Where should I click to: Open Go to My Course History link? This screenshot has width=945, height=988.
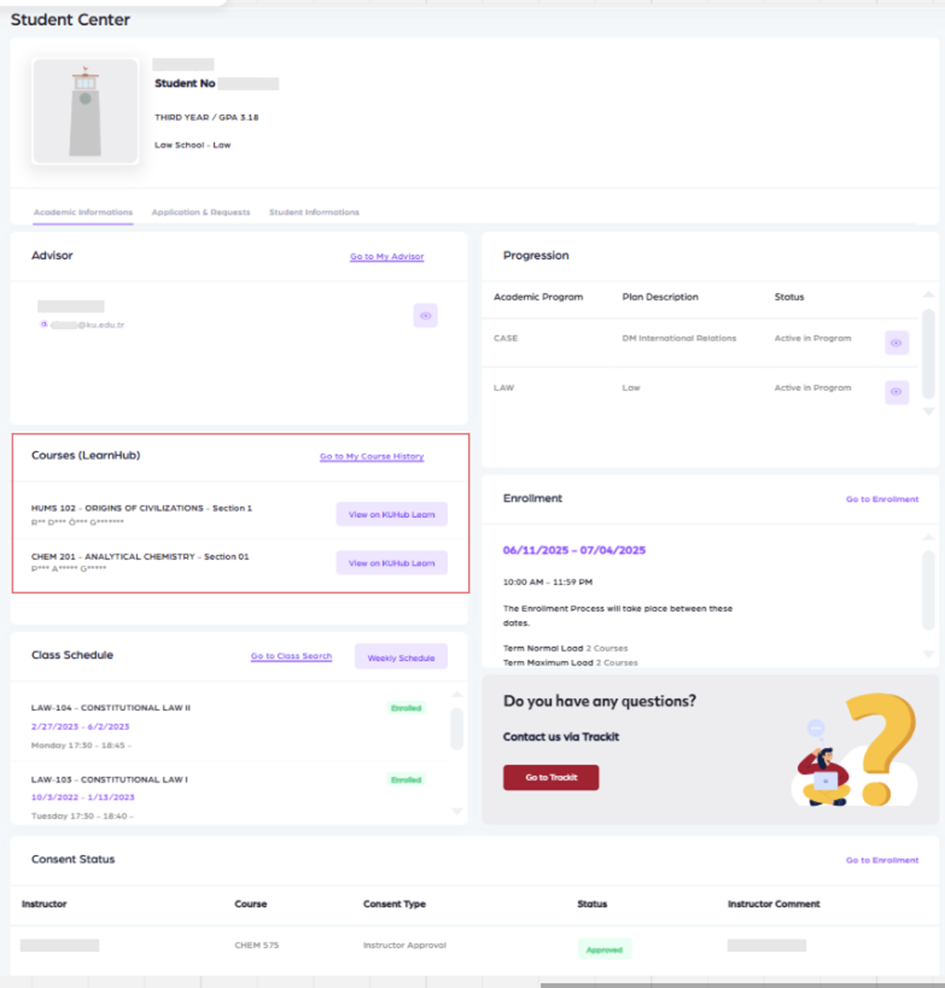click(x=371, y=457)
